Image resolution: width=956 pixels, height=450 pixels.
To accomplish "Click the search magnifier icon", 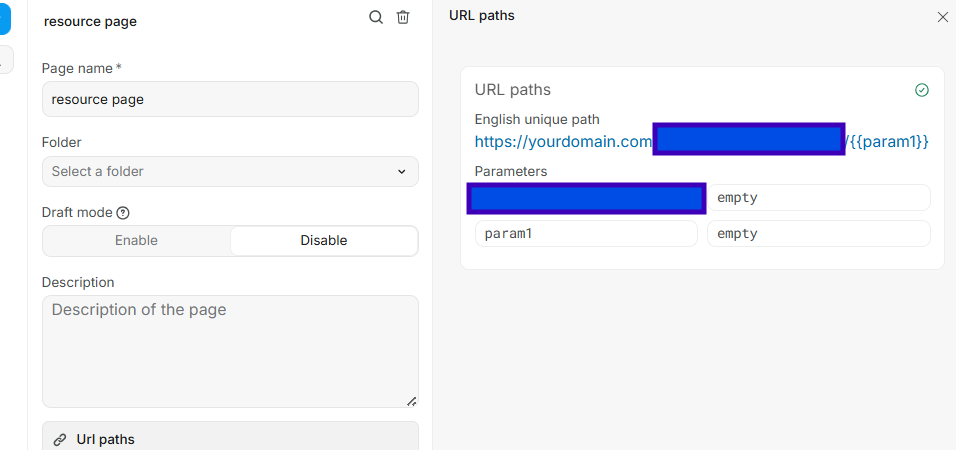I will click(376, 17).
